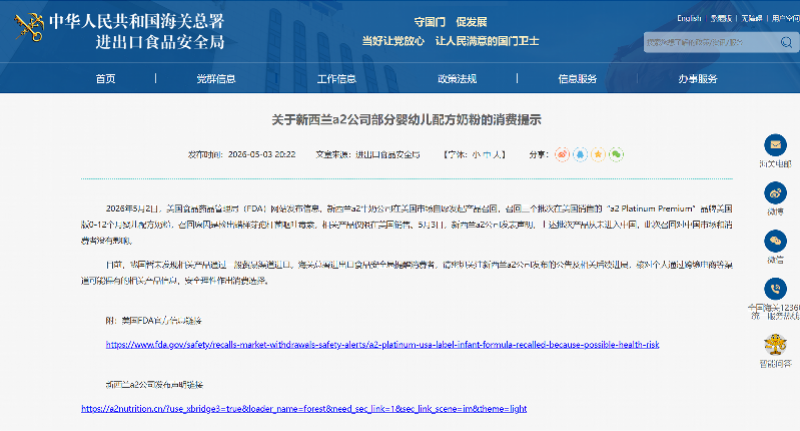Open the Weibo icon in the right sidebar

[775, 193]
